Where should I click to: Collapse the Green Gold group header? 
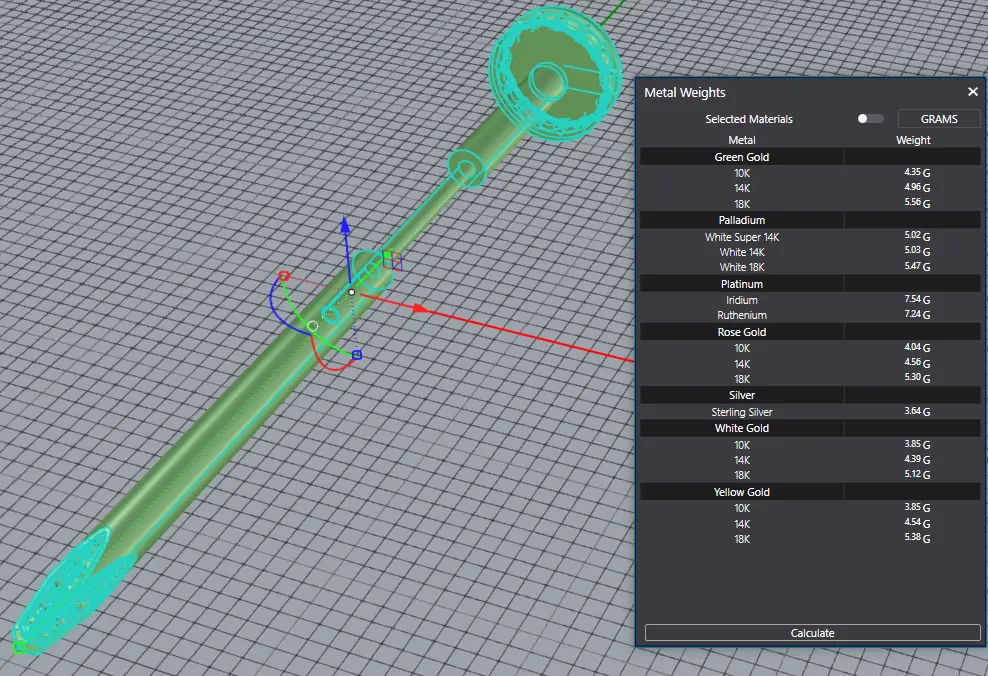pyautogui.click(x=742, y=157)
